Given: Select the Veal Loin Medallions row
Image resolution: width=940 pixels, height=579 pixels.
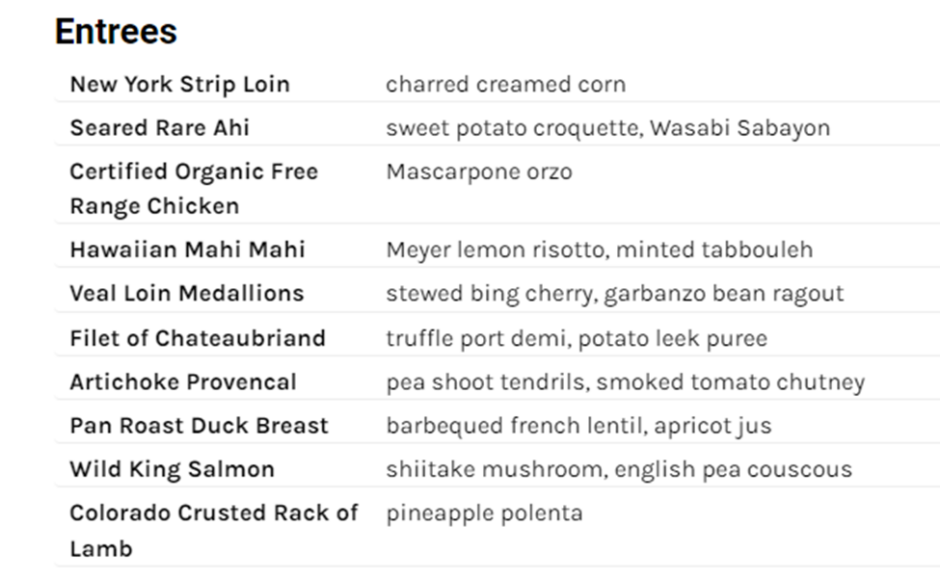Looking at the screenshot, I should click(x=186, y=293).
